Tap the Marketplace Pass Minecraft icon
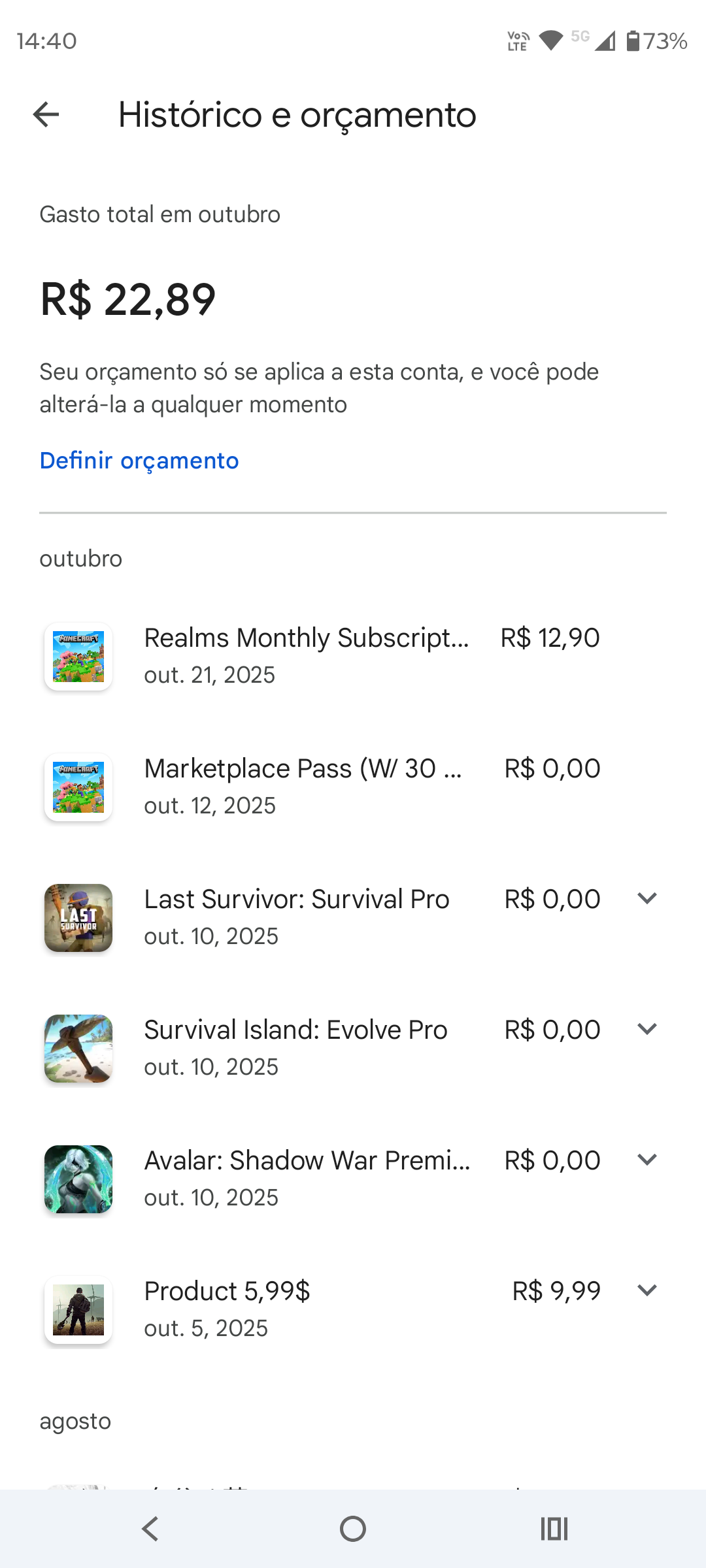The image size is (706, 1568). [78, 787]
